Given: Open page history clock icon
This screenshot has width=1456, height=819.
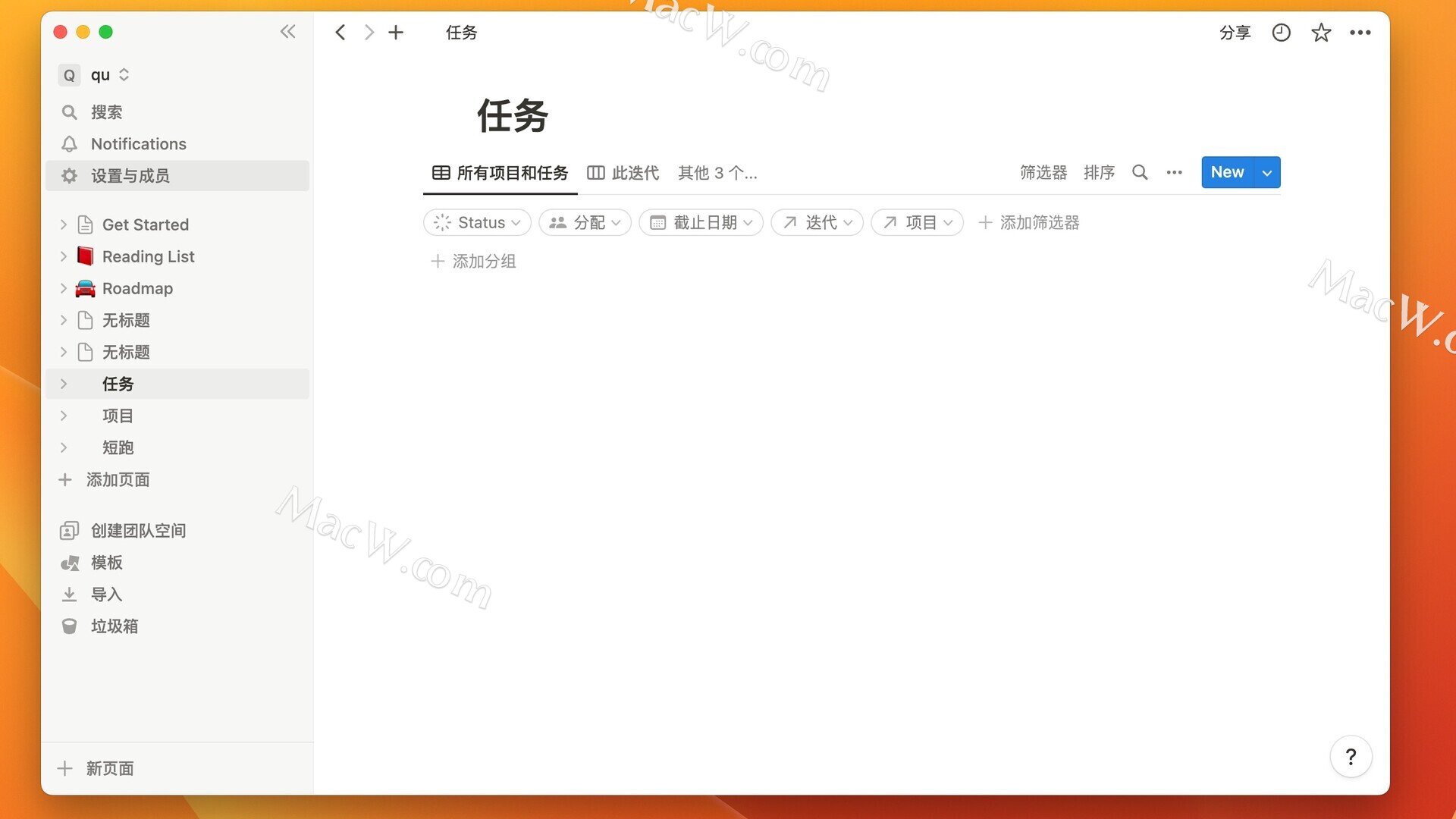Looking at the screenshot, I should point(1281,33).
